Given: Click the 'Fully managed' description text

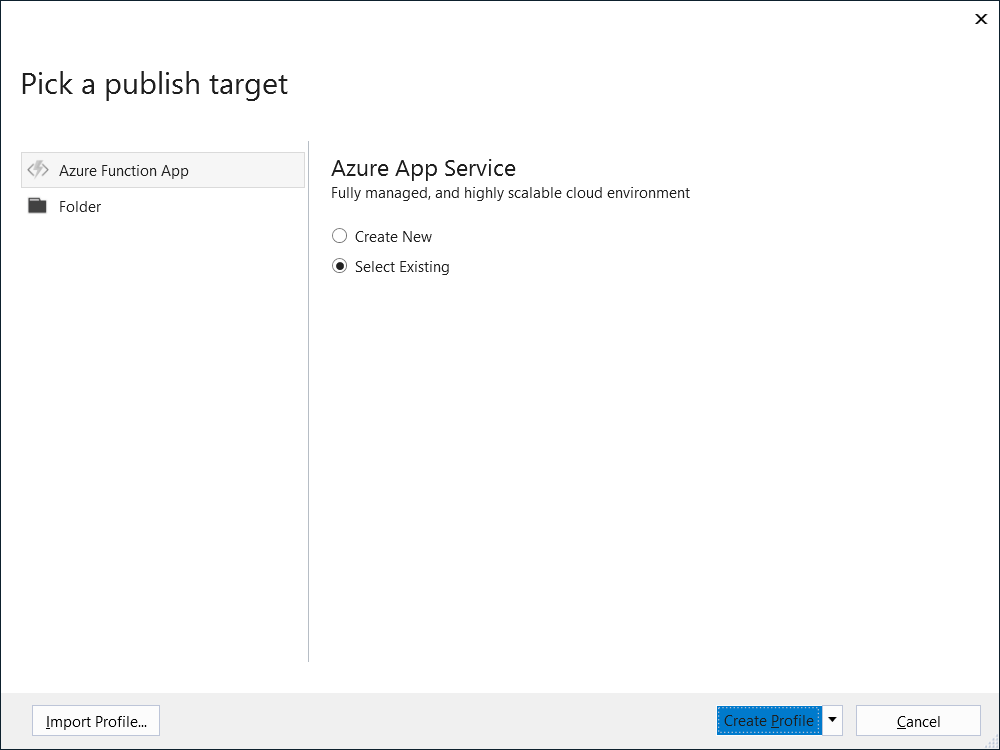Looking at the screenshot, I should (x=510, y=193).
